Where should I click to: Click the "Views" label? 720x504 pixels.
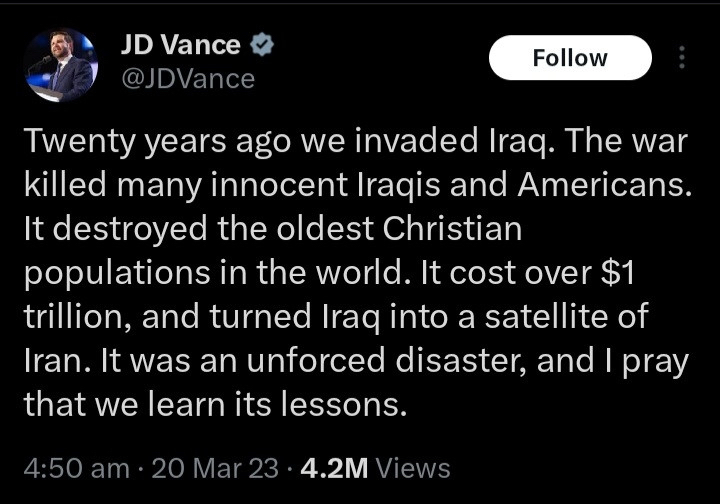(414, 467)
